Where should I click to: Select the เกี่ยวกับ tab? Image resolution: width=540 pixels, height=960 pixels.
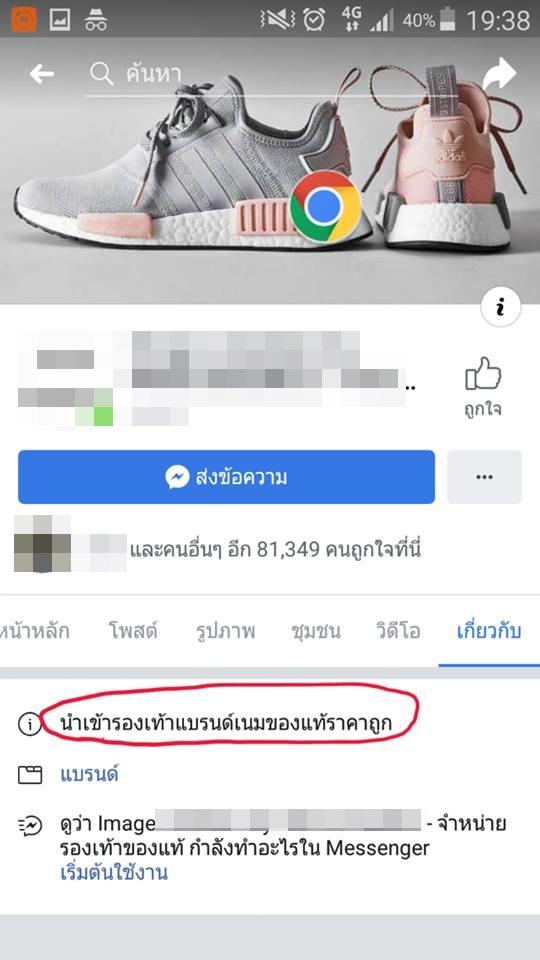489,631
